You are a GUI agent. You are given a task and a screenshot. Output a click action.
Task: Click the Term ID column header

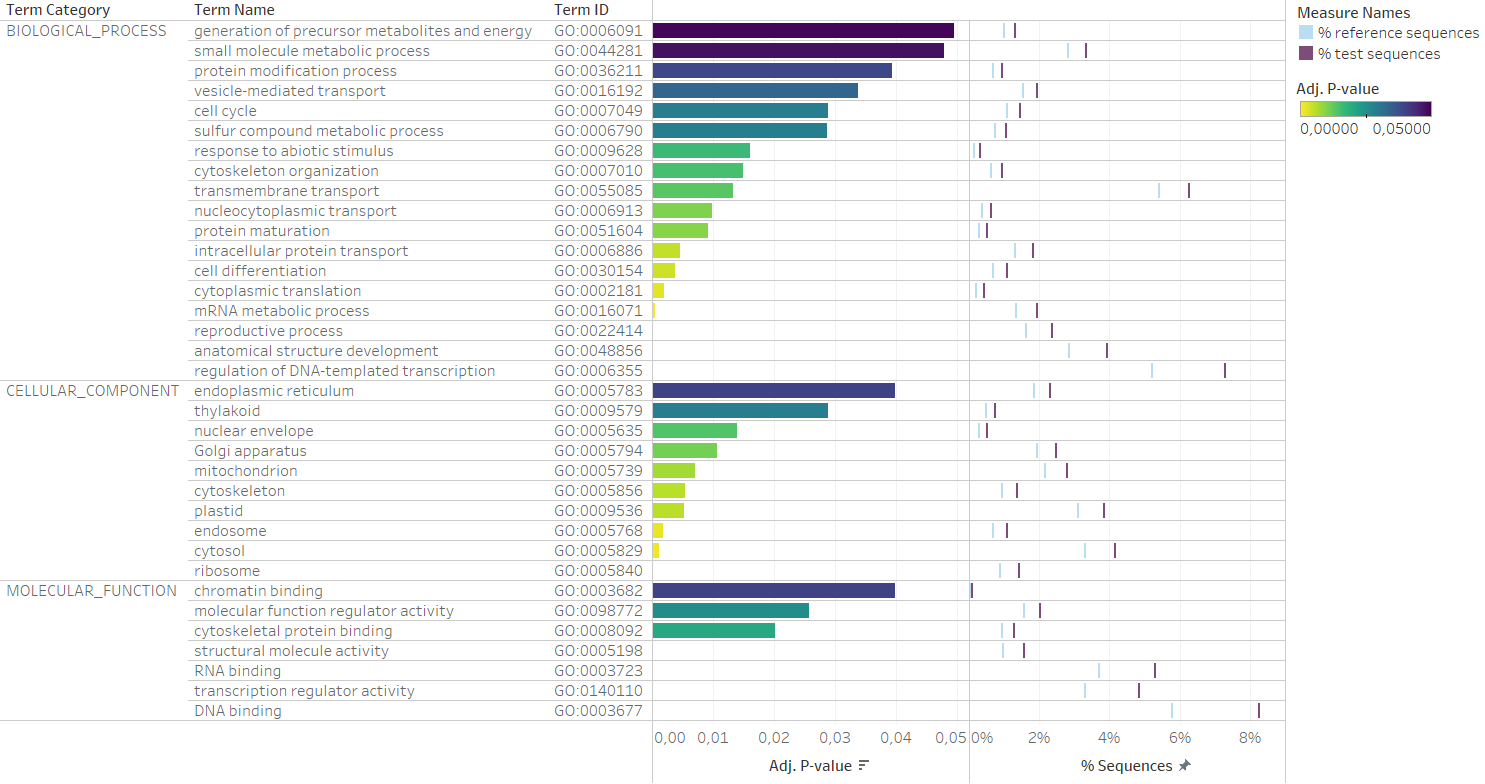point(581,10)
